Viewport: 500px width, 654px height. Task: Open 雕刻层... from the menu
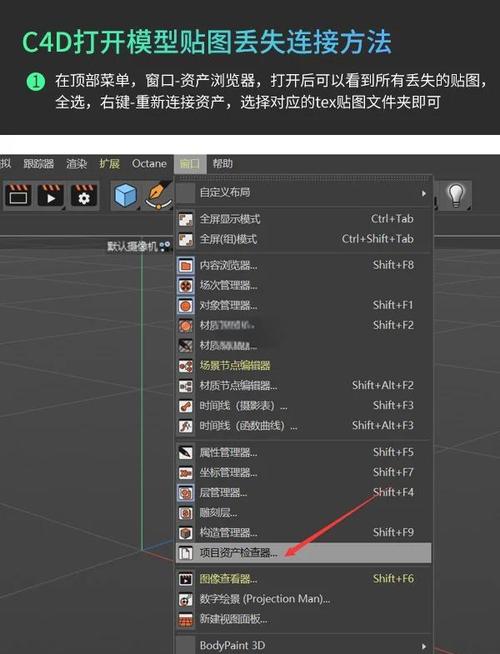click(x=303, y=513)
